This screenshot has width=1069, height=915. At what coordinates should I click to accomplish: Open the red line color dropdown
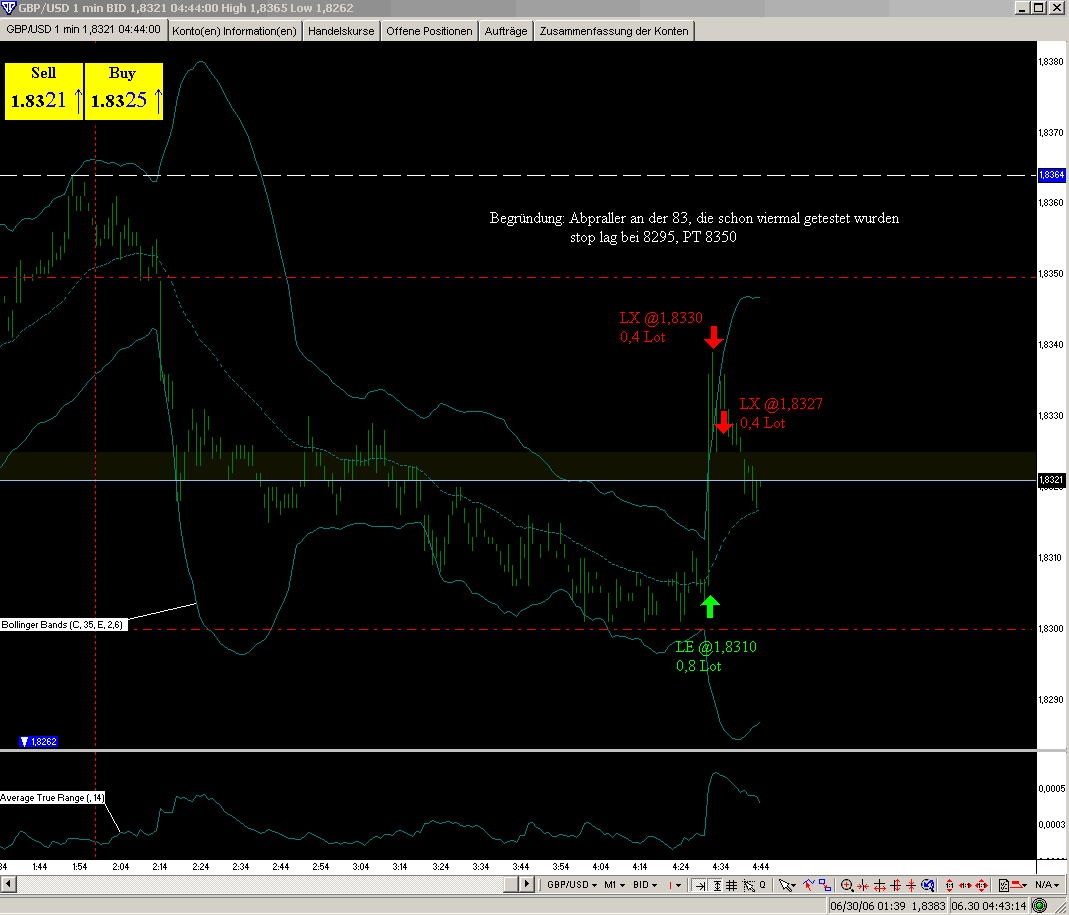677,885
